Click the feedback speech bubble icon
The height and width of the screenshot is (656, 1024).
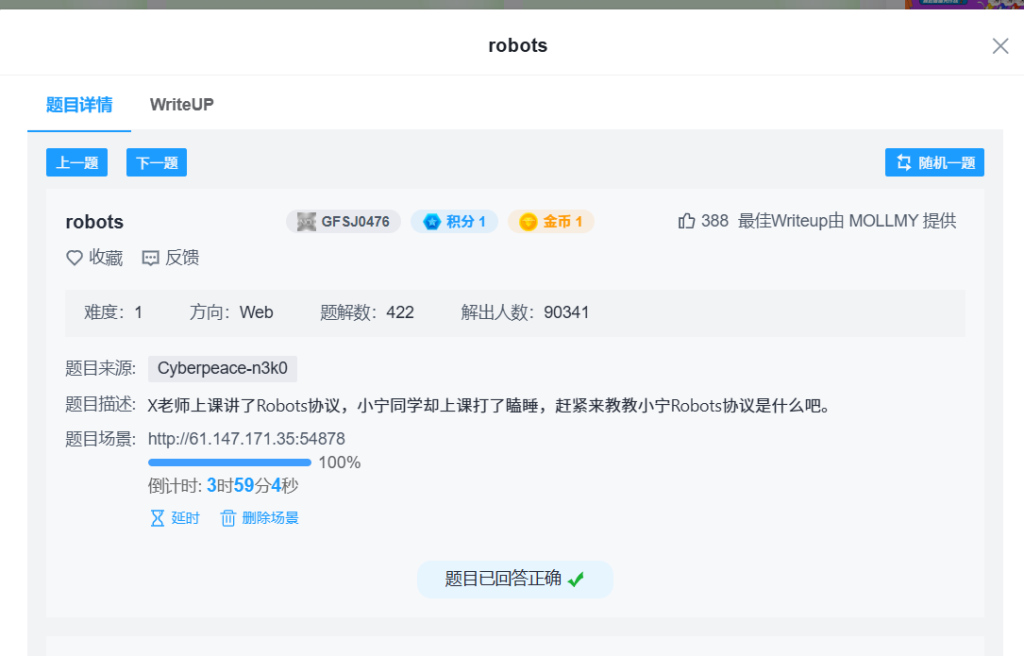[x=151, y=258]
